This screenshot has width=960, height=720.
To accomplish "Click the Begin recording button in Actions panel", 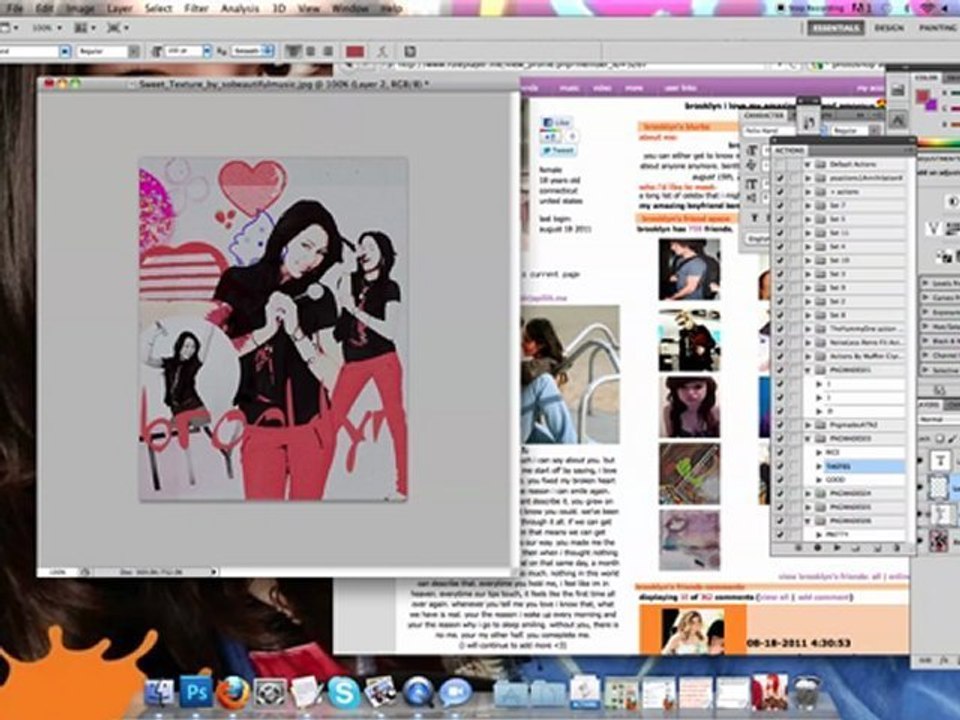I will click(817, 548).
